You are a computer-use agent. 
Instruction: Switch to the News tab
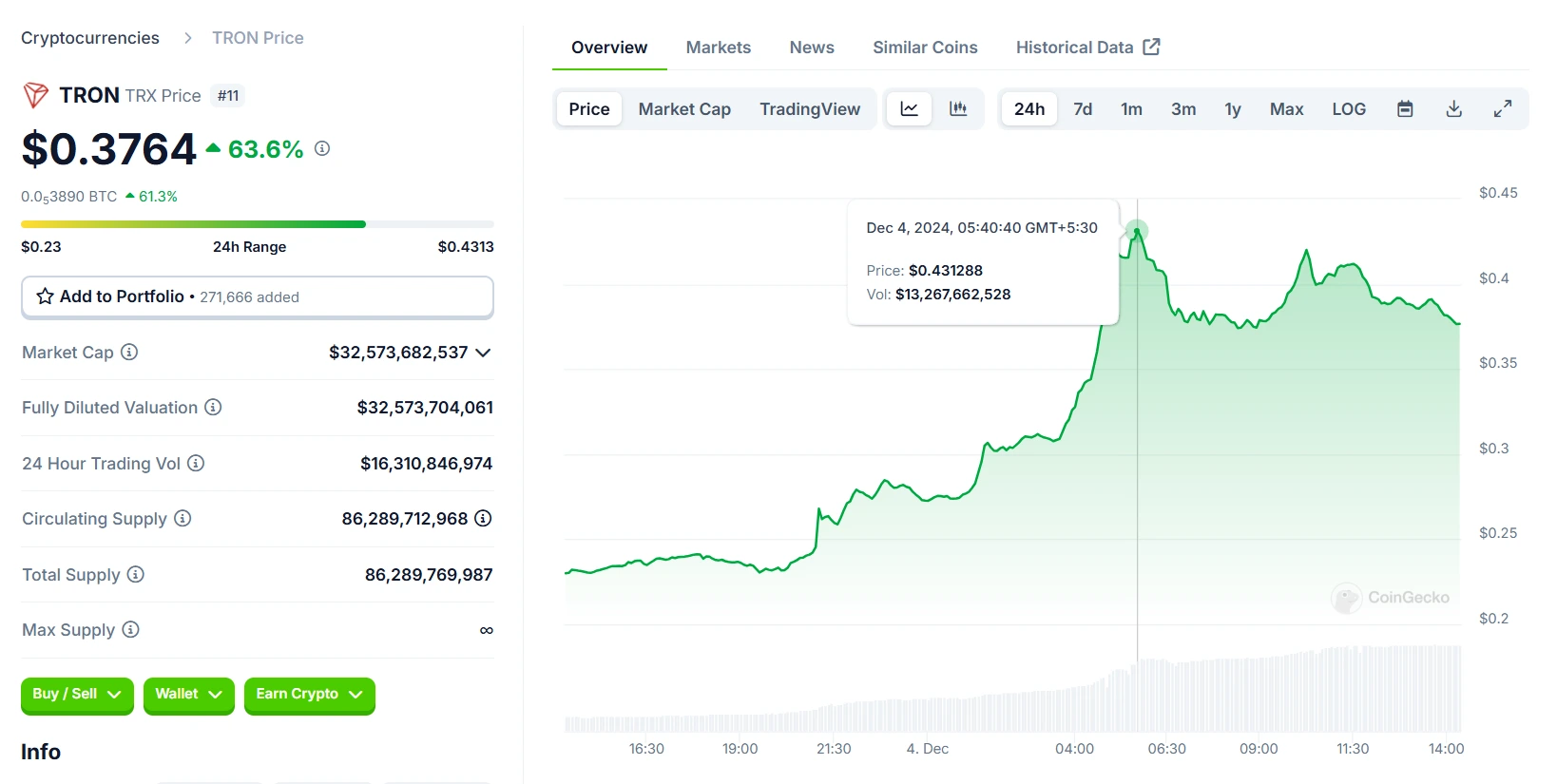point(812,48)
